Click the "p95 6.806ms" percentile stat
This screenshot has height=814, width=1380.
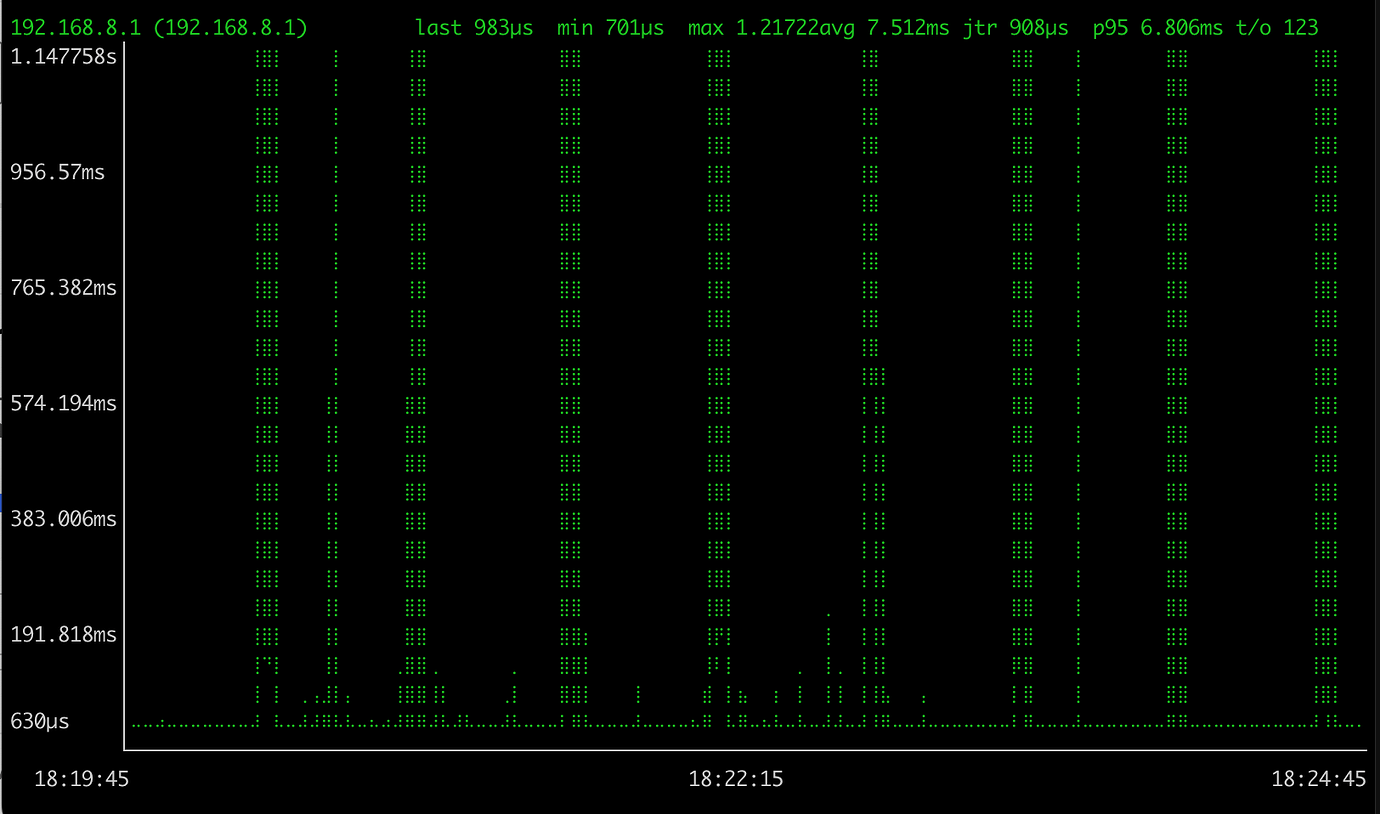[x=1157, y=28]
